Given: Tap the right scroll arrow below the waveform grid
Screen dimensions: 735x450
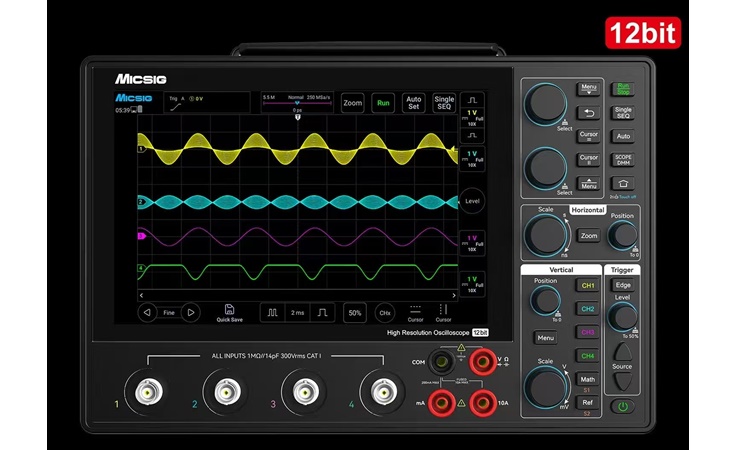Looking at the screenshot, I should pos(453,295).
